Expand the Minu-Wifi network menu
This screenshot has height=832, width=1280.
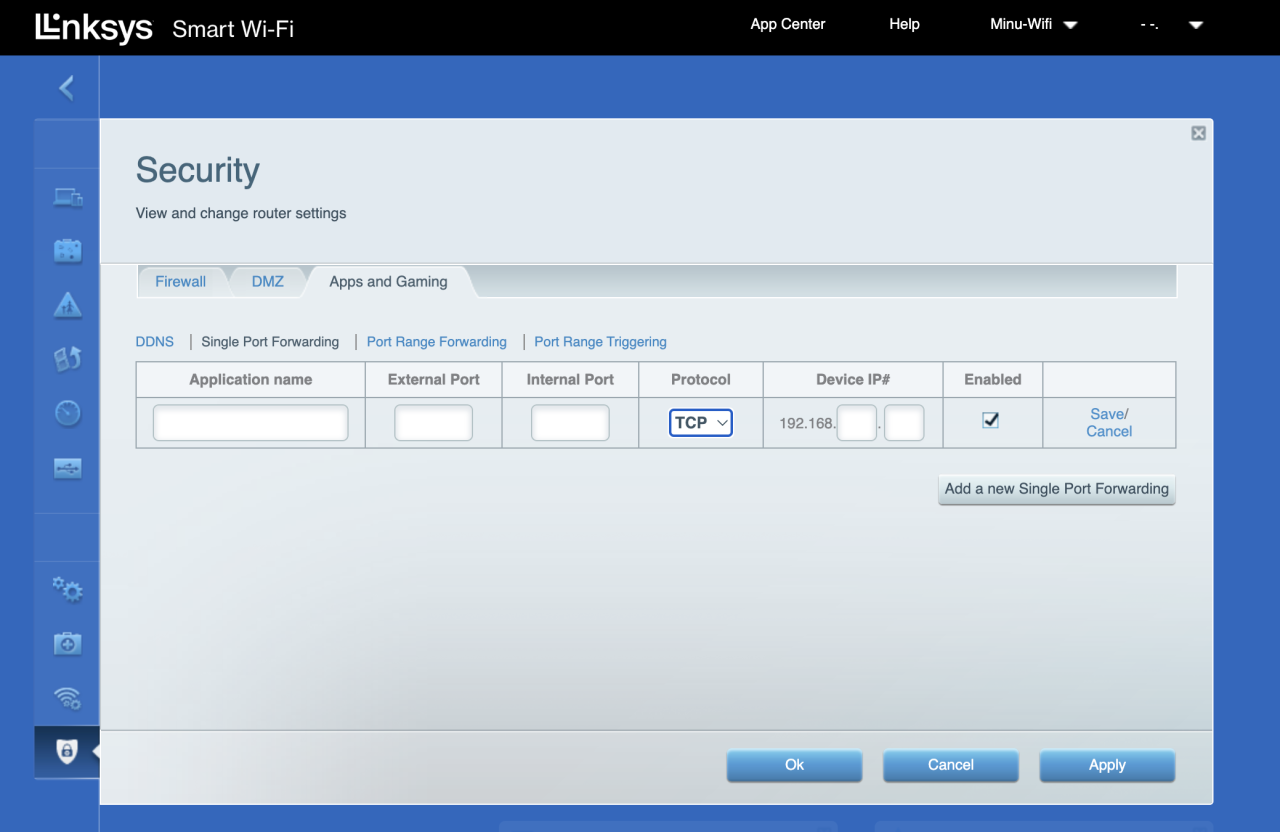click(1034, 24)
